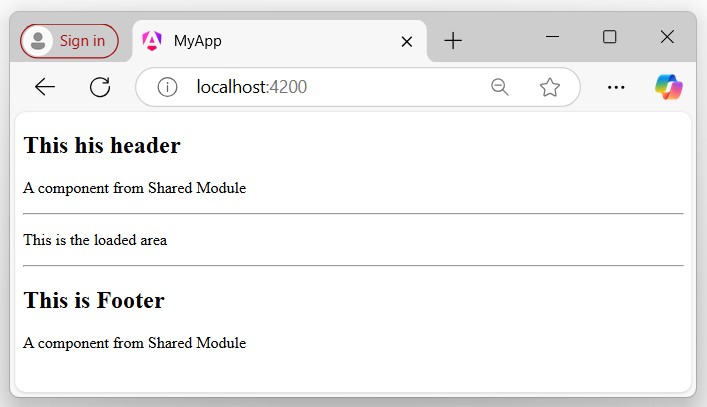The image size is (707, 407).
Task: Click the "This is the loaded area" text
Action: click(95, 240)
